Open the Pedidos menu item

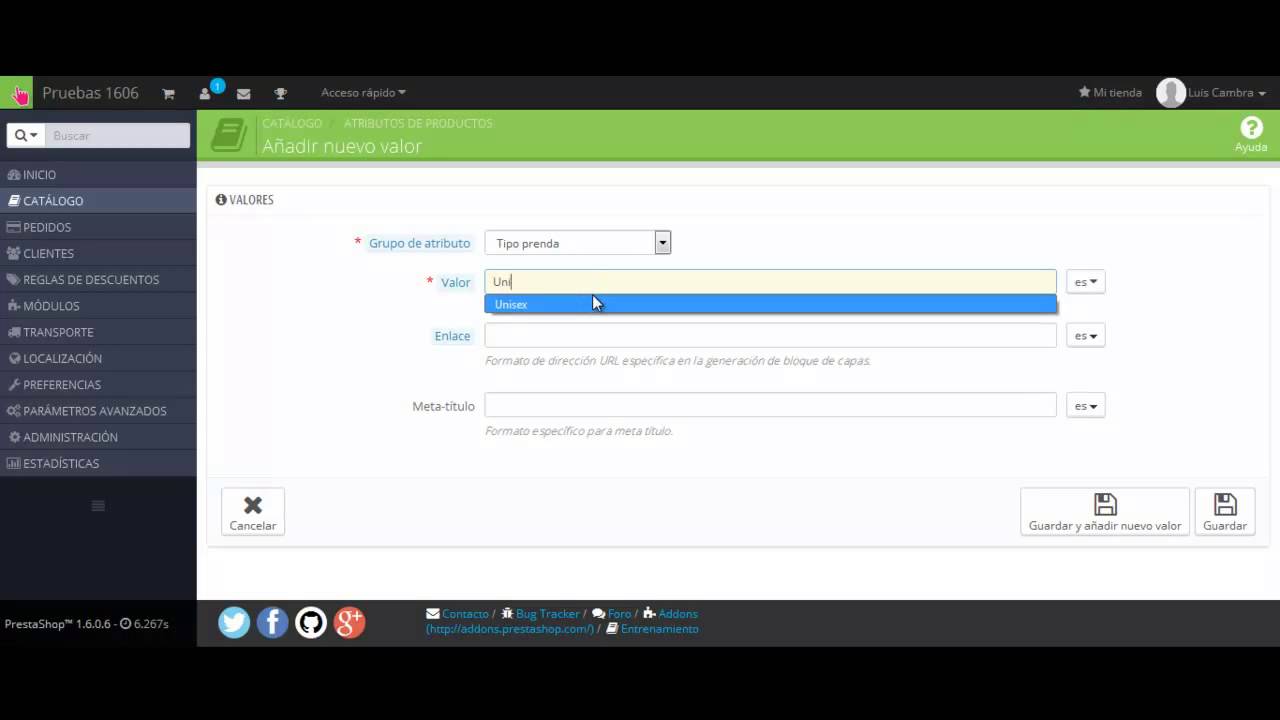pos(98,227)
